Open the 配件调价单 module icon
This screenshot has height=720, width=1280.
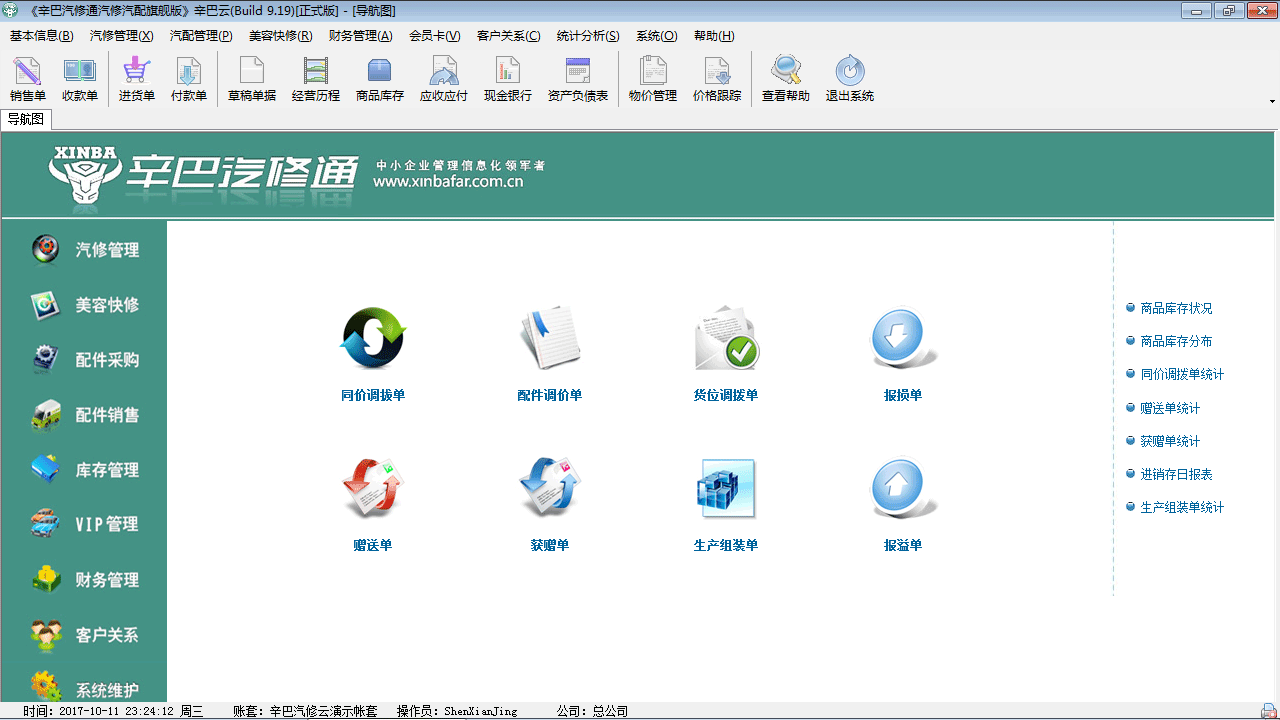coord(550,339)
